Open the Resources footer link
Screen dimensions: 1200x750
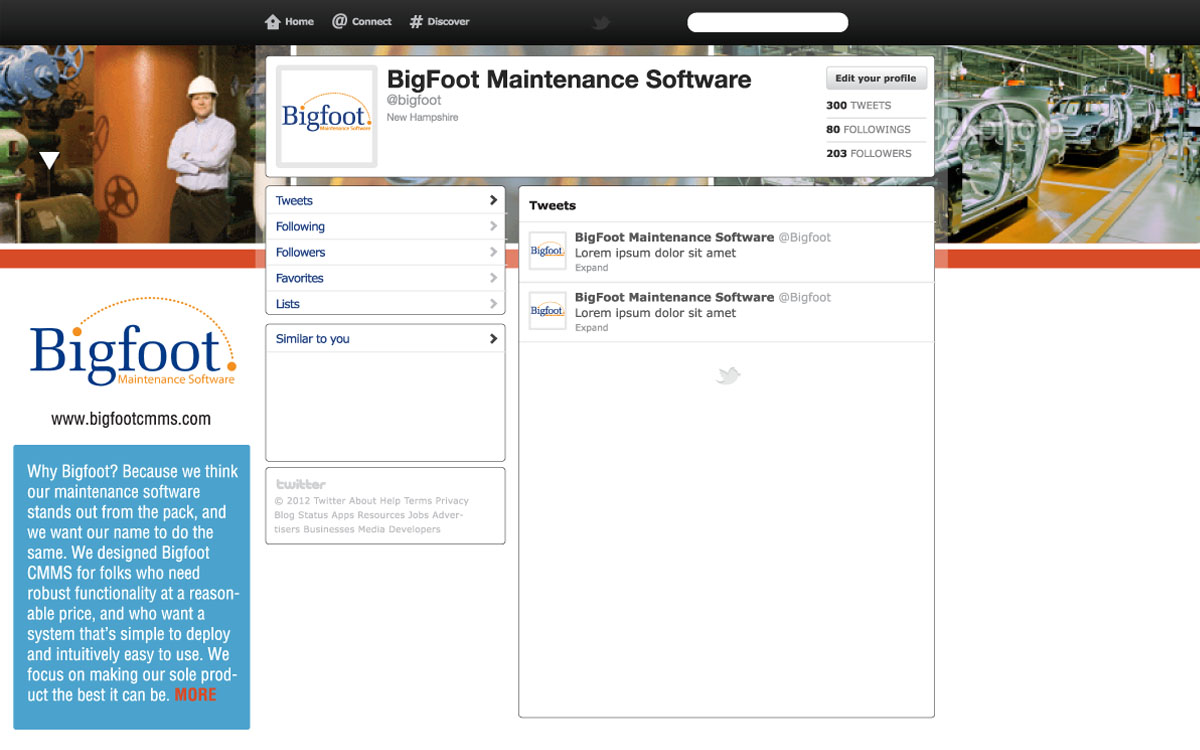pyautogui.click(x=381, y=515)
